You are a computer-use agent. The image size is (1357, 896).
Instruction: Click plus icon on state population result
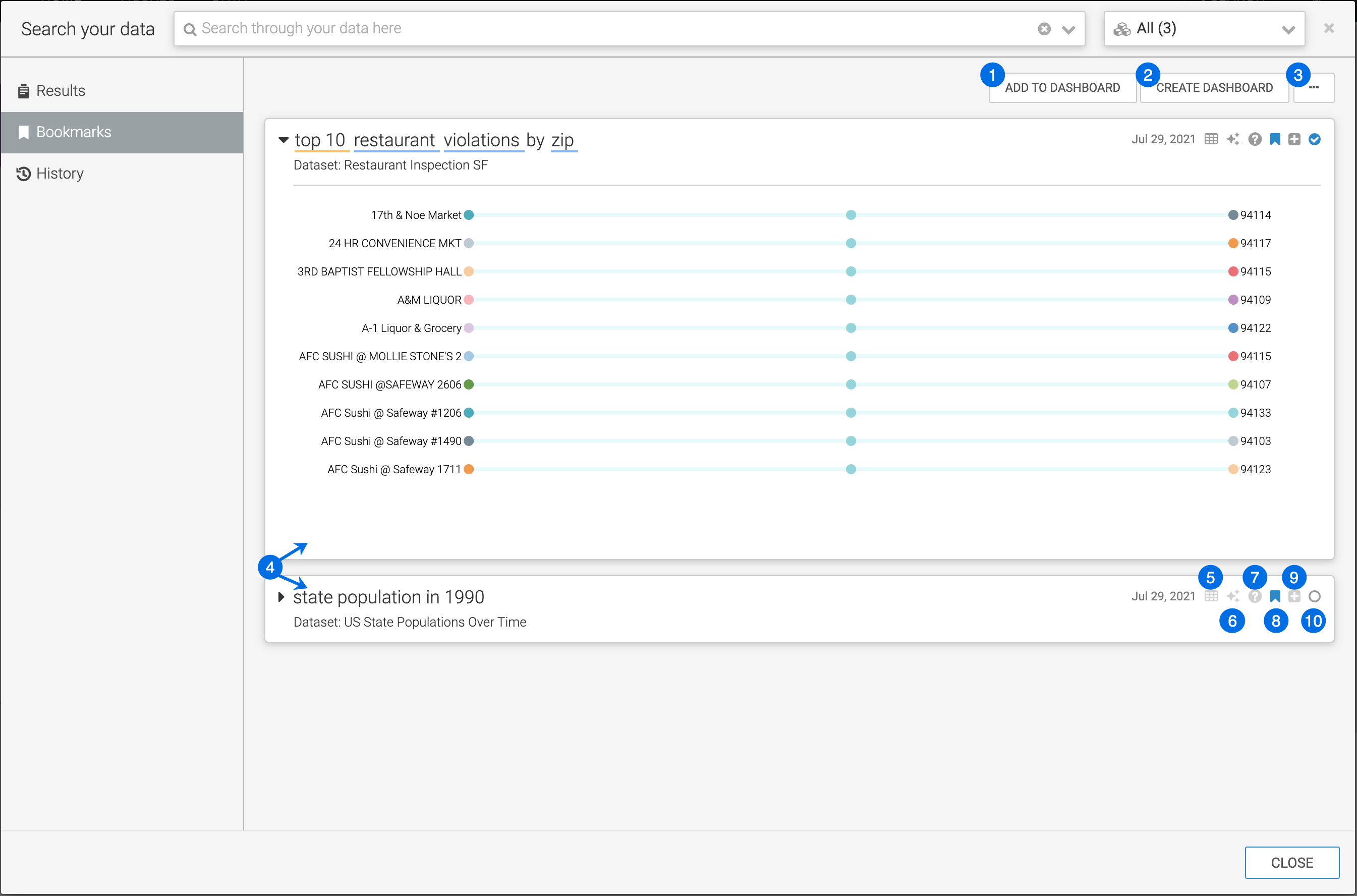click(1294, 596)
